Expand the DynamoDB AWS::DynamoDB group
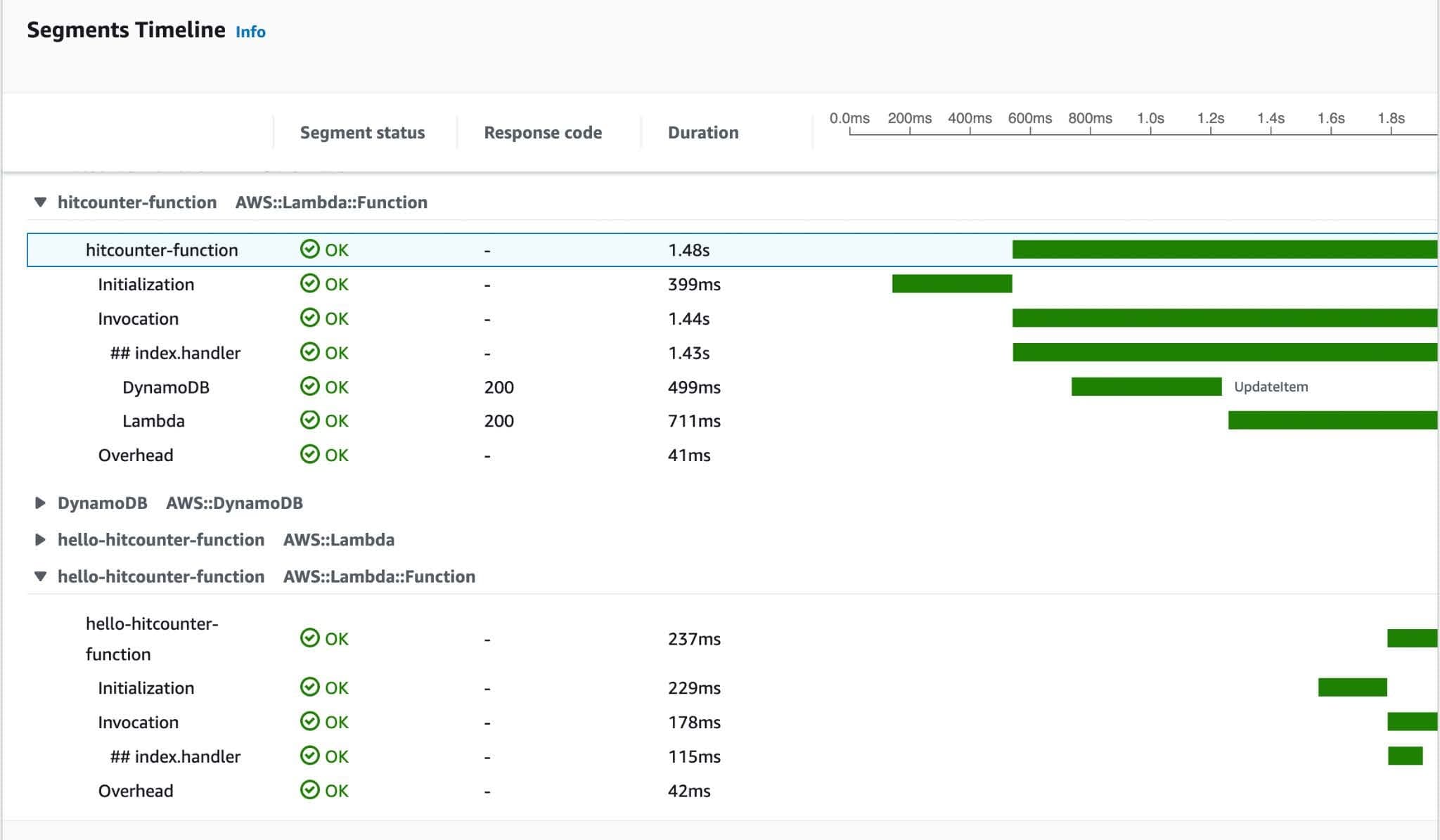 tap(40, 503)
